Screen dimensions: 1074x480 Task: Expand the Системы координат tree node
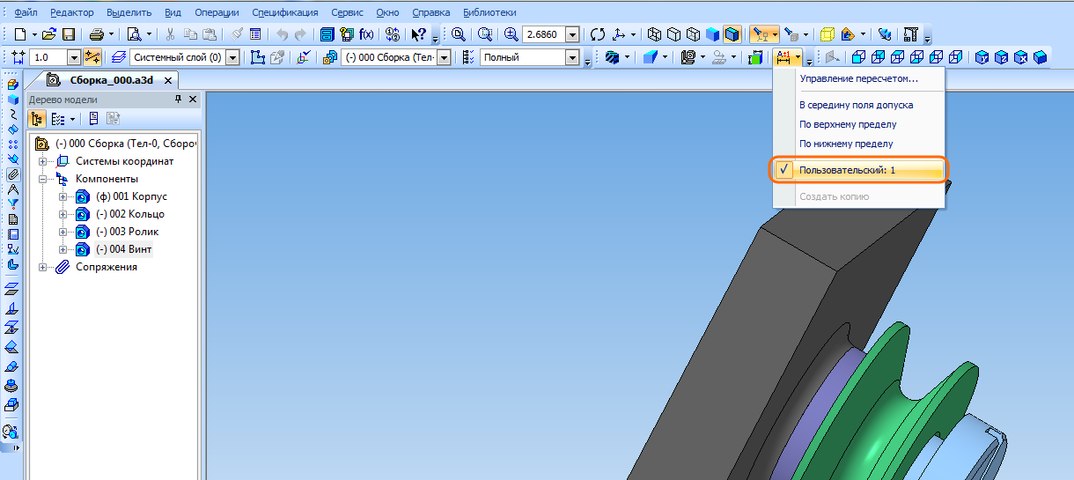(43, 161)
